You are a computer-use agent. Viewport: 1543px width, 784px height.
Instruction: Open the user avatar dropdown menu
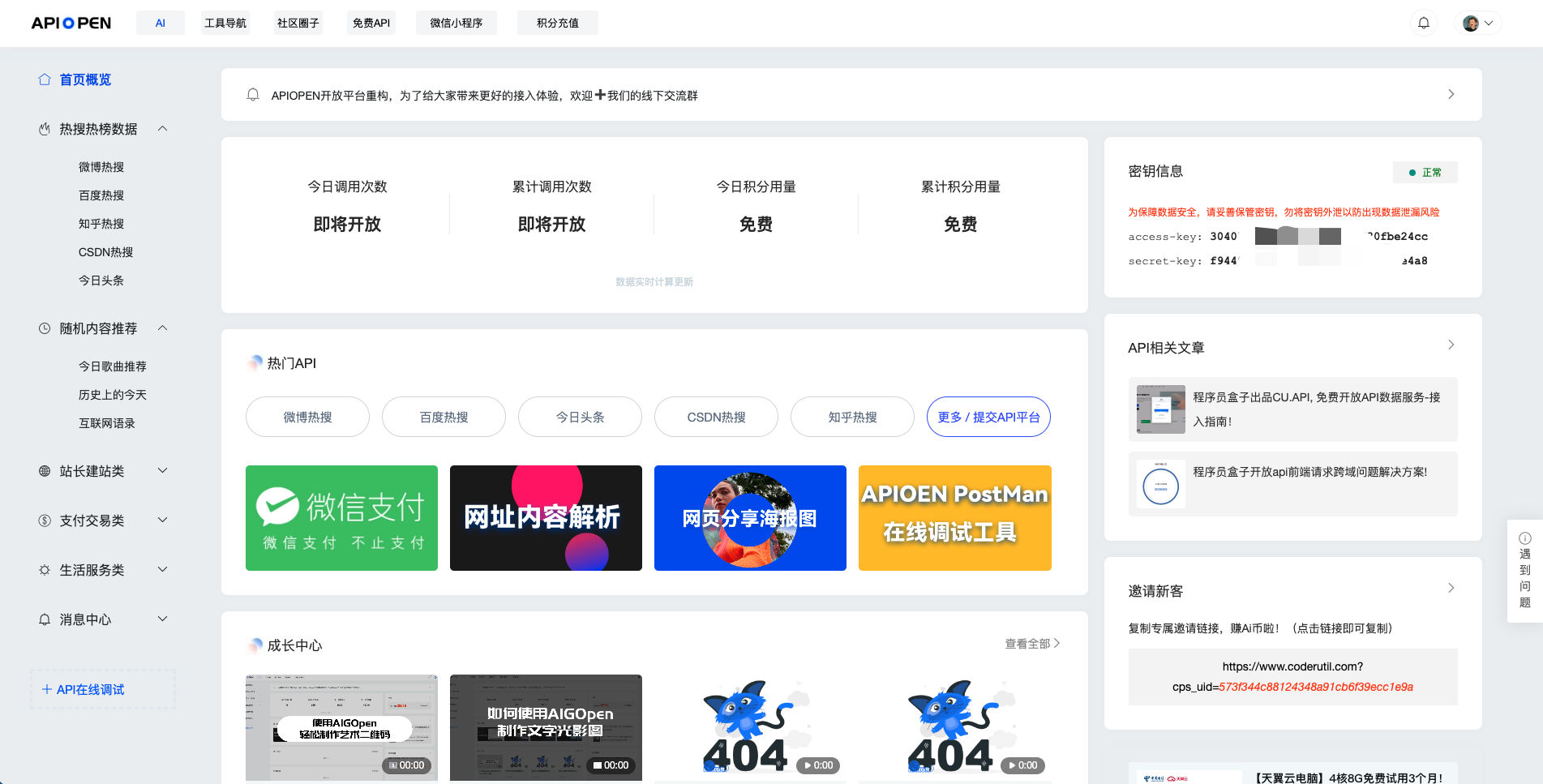(x=1478, y=23)
